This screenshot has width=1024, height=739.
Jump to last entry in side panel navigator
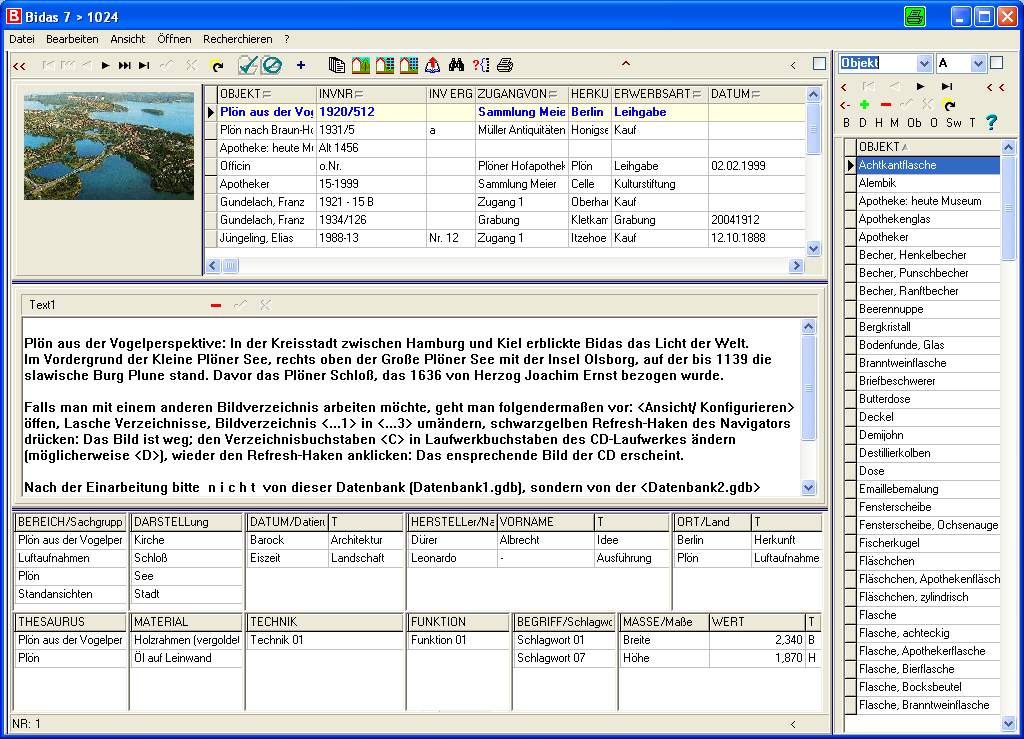946,86
